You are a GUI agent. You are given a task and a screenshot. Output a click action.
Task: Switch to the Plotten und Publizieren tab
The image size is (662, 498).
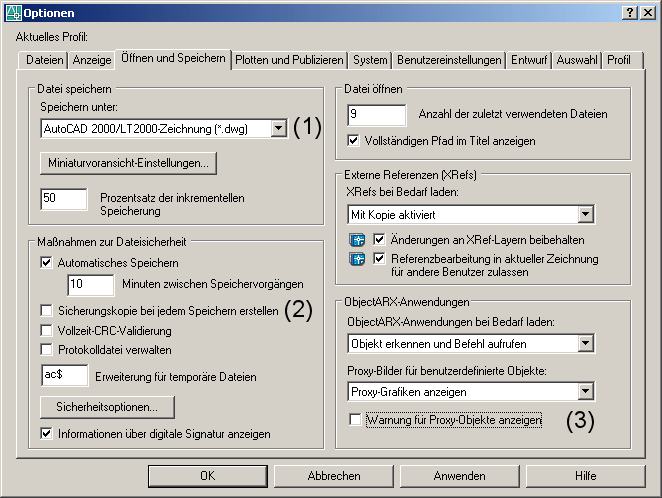(289, 60)
